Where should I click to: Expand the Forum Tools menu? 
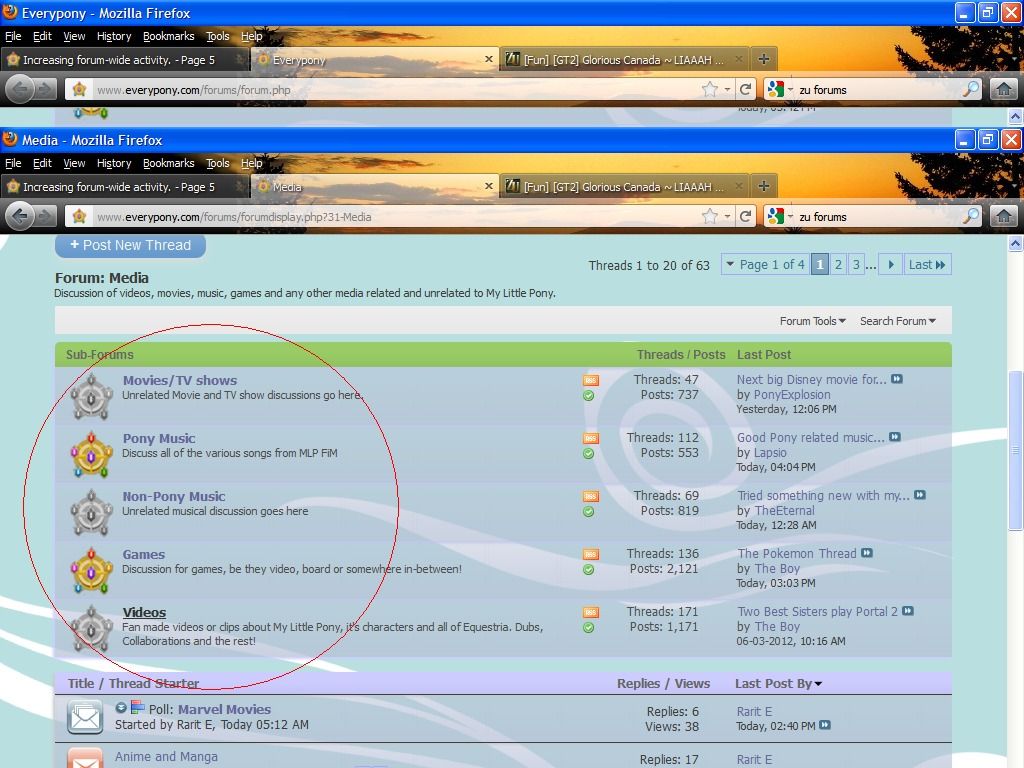(x=812, y=321)
